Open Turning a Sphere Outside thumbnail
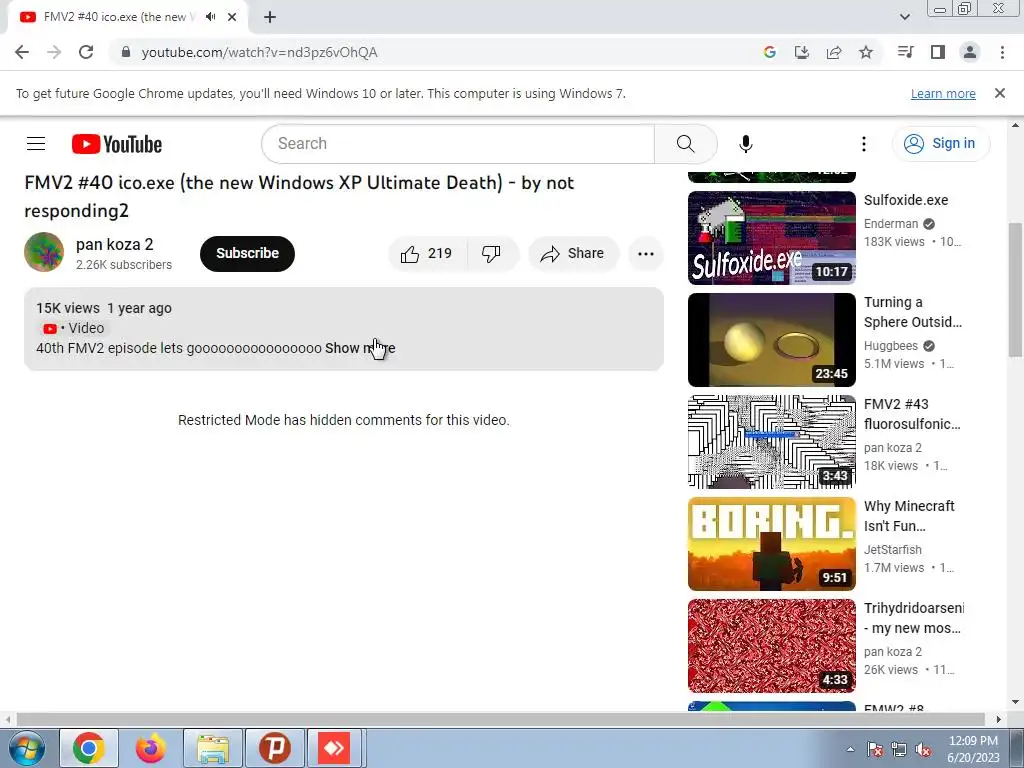The height and width of the screenshot is (768, 1024). pos(771,340)
